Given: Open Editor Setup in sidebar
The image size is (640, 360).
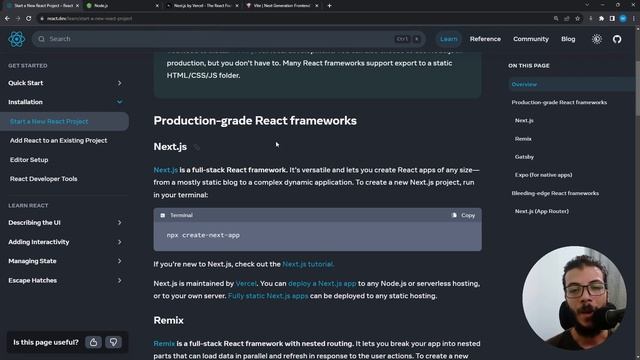Looking at the screenshot, I should click(29, 160).
